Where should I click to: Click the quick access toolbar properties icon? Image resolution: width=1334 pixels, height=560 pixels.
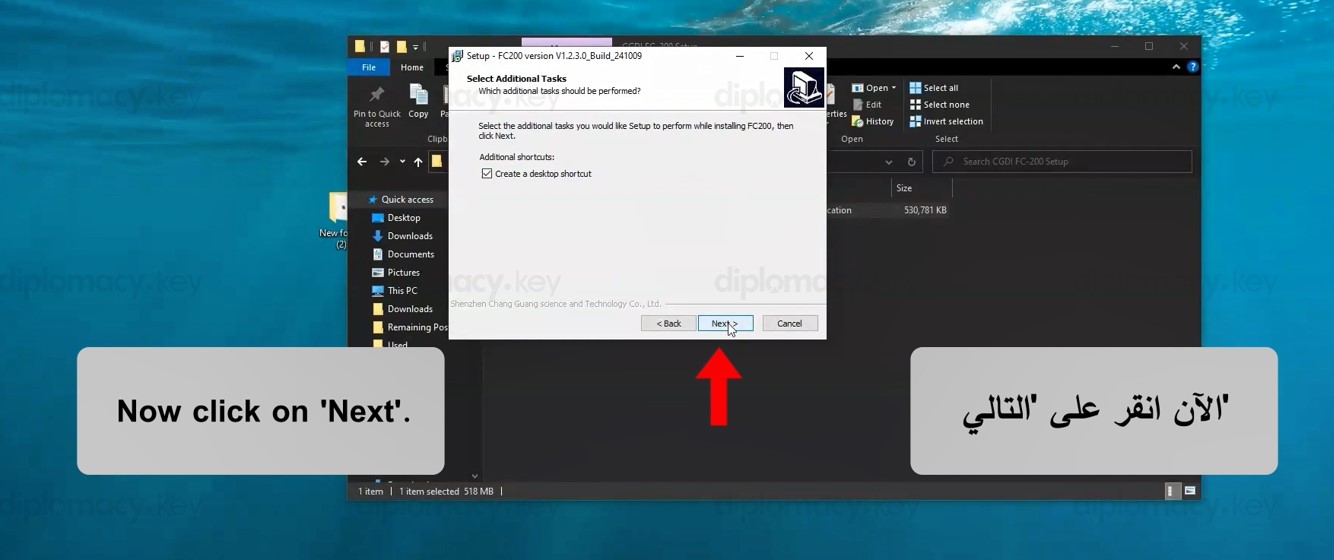click(x=384, y=47)
